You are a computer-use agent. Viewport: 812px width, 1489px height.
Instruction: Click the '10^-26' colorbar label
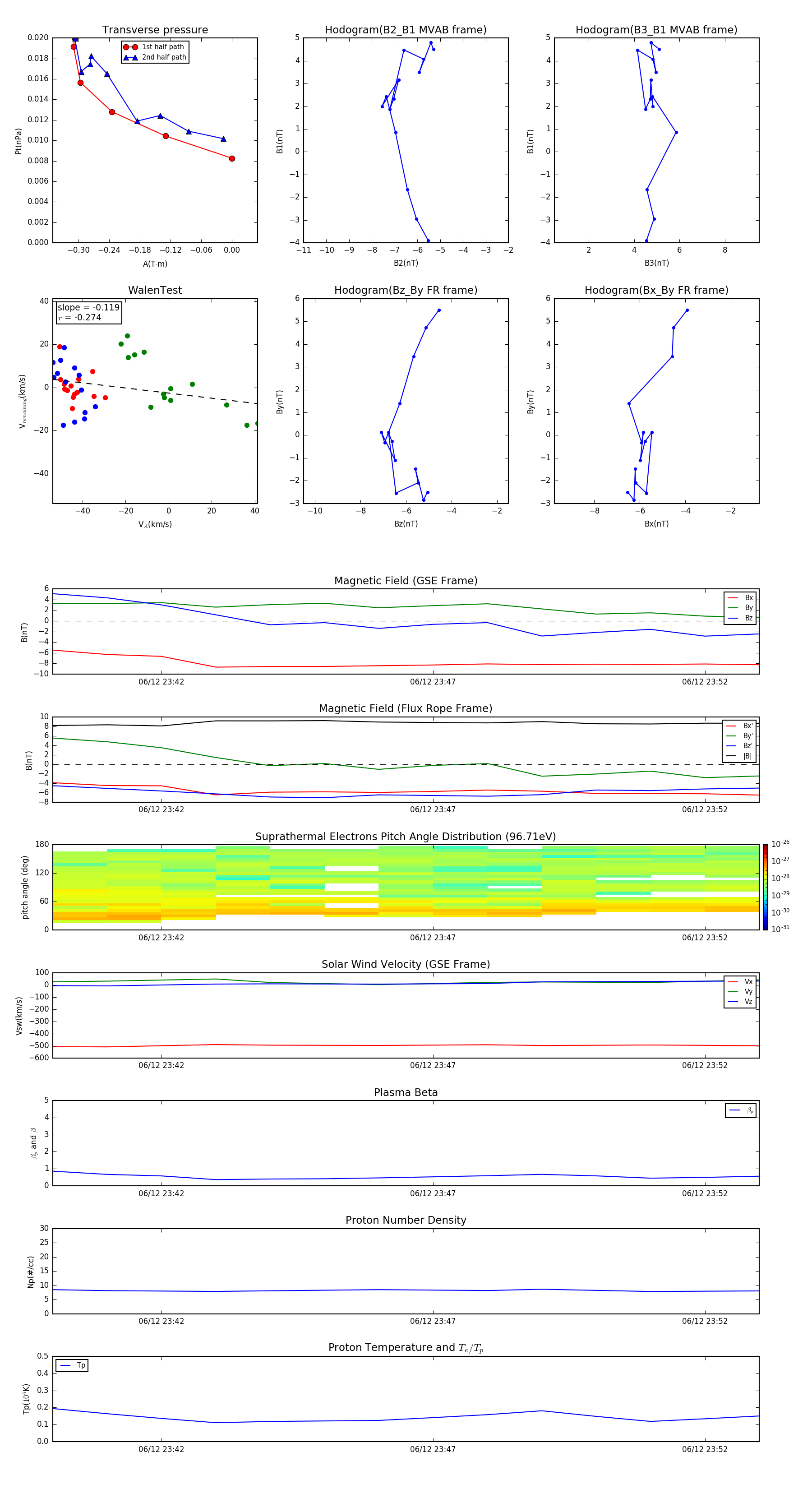[x=780, y=844]
